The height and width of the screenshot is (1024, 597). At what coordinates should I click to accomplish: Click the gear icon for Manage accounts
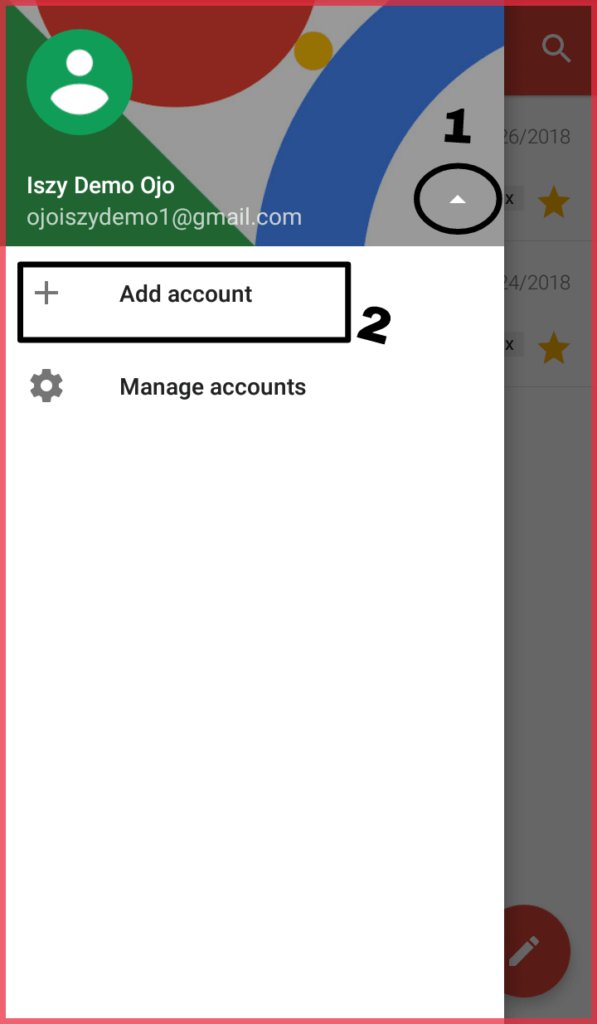pyautogui.click(x=46, y=387)
